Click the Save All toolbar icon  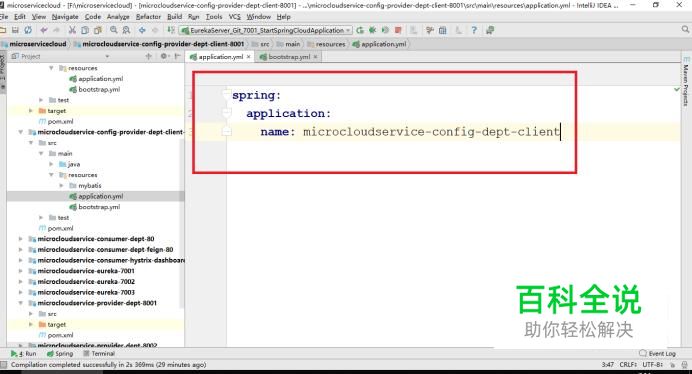coord(15,30)
